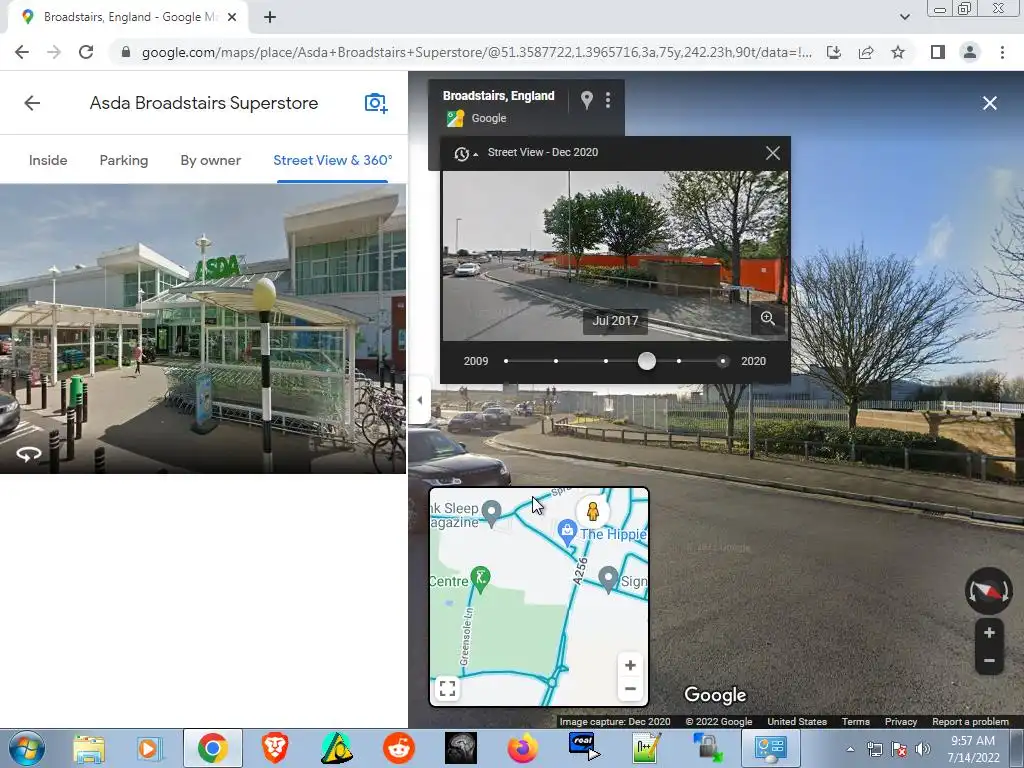Close the Street View history panel
This screenshot has height=768, width=1024.
pyautogui.click(x=773, y=153)
